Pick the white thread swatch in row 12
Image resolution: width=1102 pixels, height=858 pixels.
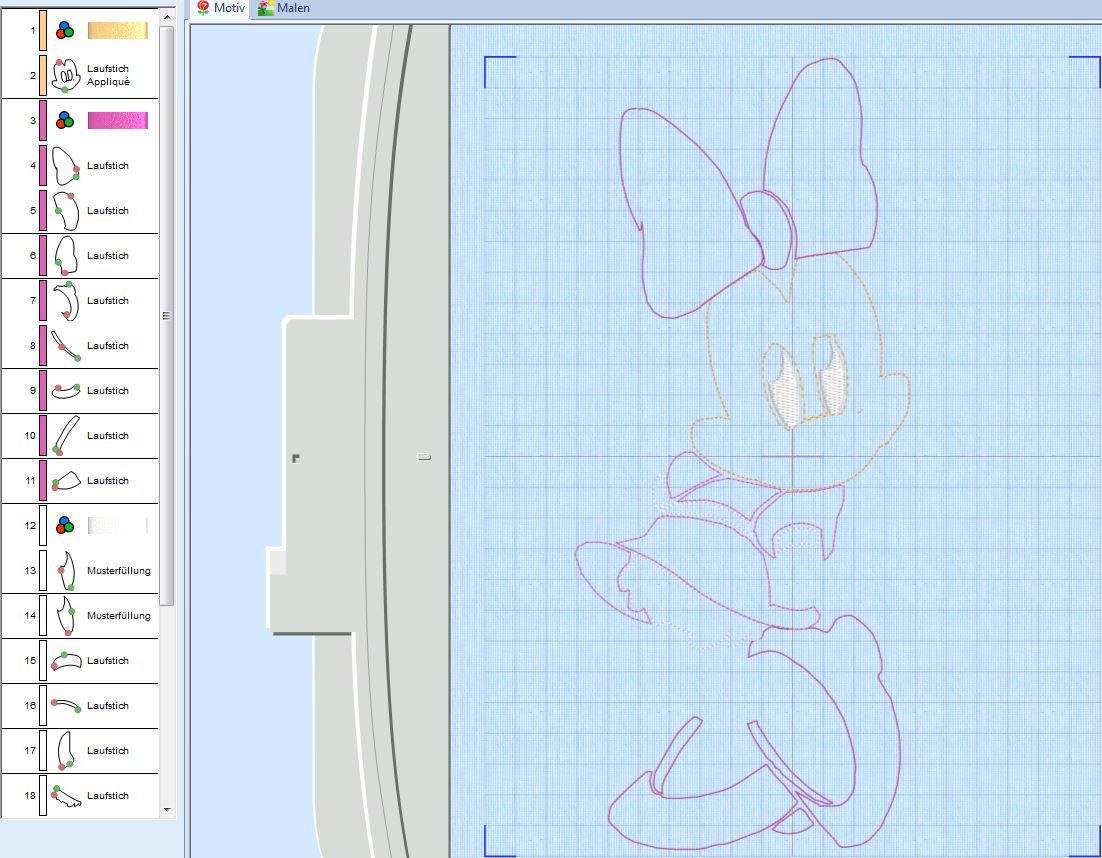(x=117, y=526)
